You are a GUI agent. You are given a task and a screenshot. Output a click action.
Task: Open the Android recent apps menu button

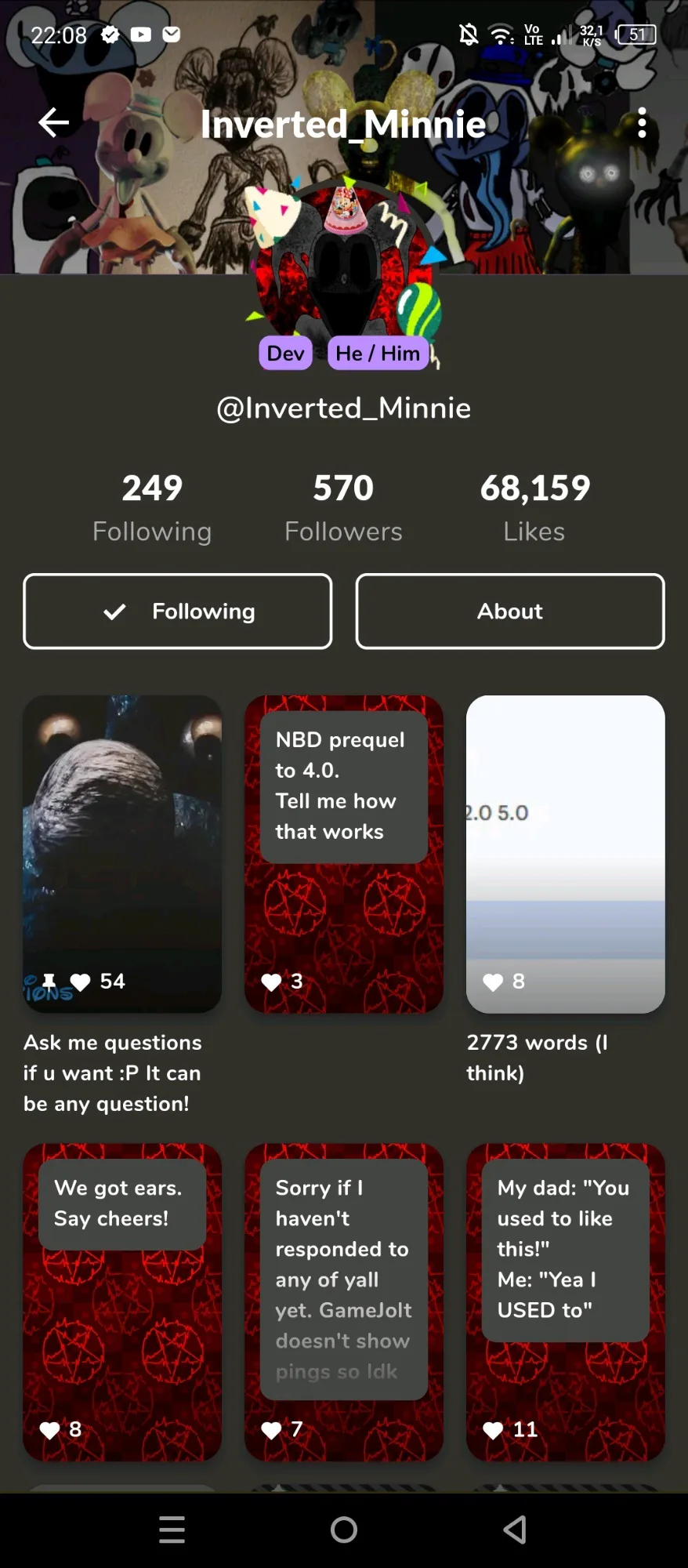tap(172, 1530)
